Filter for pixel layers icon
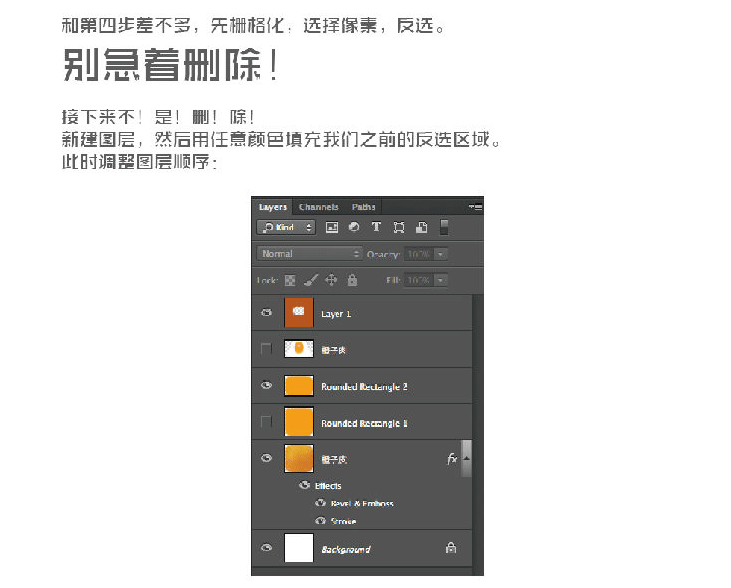The height and width of the screenshot is (588, 731). click(x=331, y=227)
